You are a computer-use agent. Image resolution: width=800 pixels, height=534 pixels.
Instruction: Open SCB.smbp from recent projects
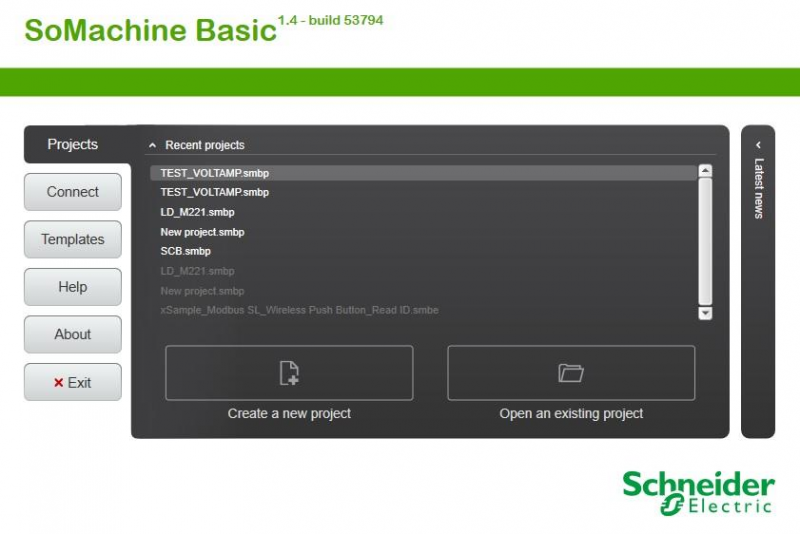click(186, 251)
